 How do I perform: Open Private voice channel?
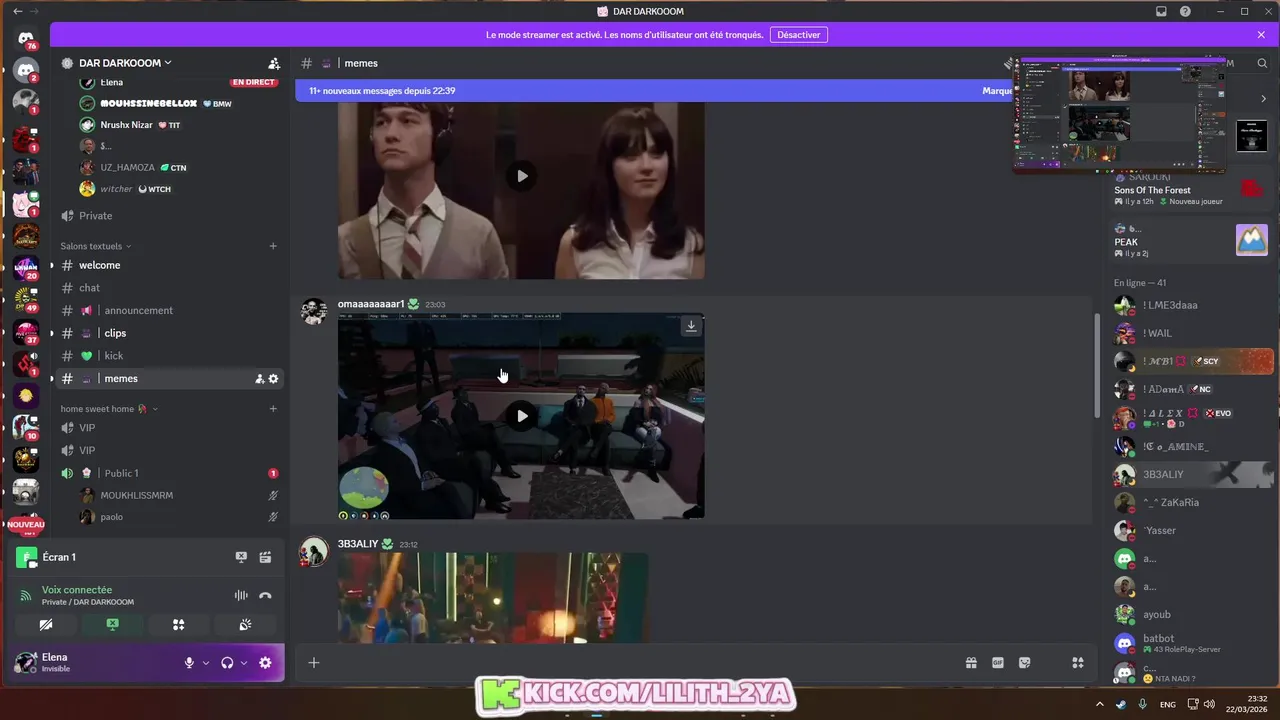[167, 216]
